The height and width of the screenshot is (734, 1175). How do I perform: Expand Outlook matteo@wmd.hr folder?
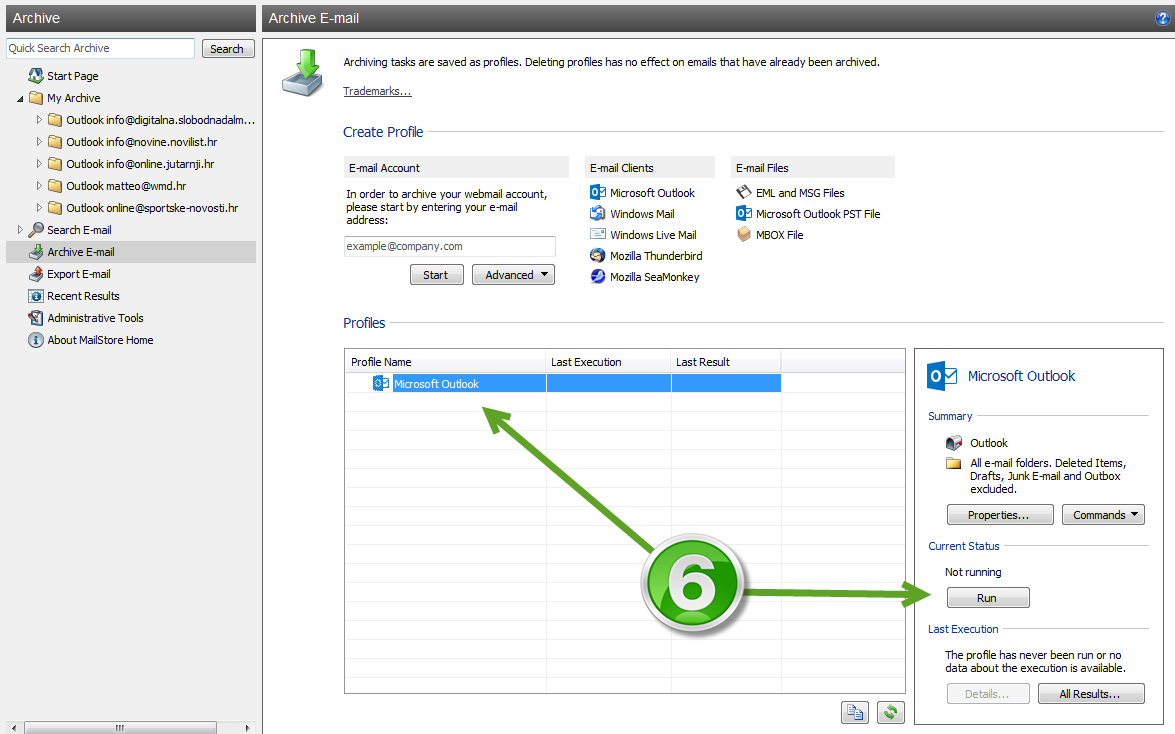pos(39,185)
